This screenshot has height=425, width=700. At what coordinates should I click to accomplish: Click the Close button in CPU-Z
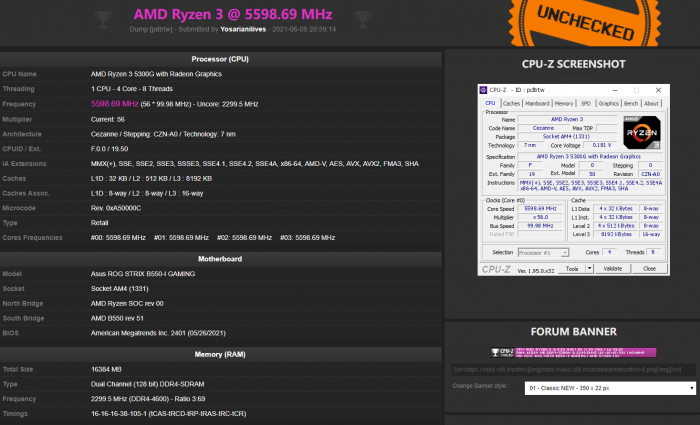649,269
